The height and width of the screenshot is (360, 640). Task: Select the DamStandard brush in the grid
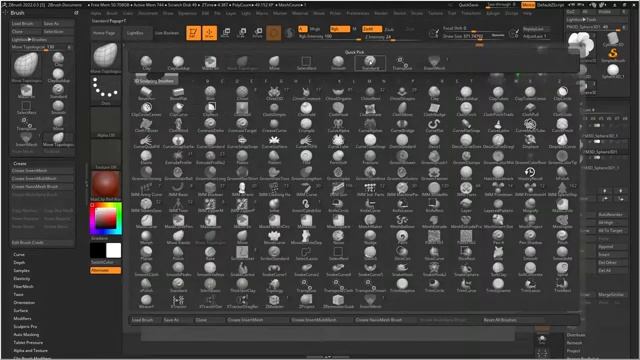402,141
